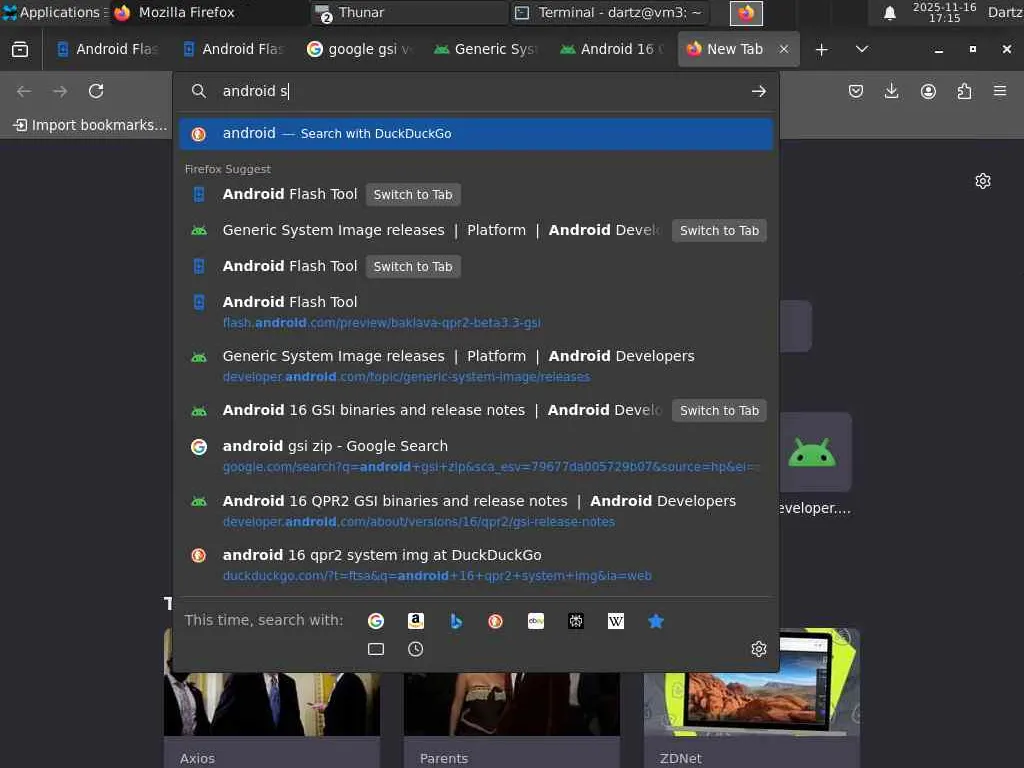Open the Downloads panel
The image size is (1024, 768).
(891, 91)
